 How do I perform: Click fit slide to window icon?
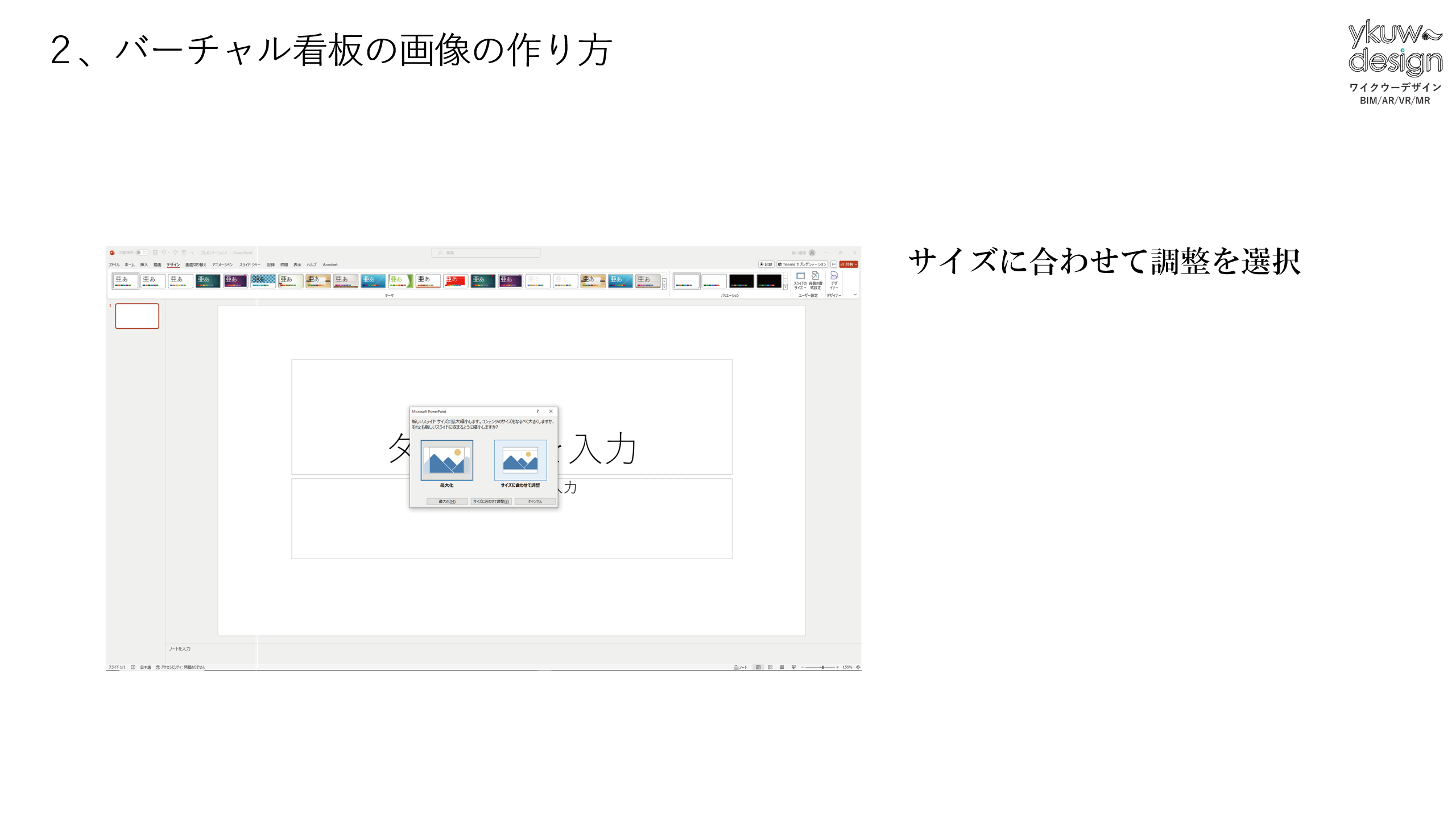(858, 667)
